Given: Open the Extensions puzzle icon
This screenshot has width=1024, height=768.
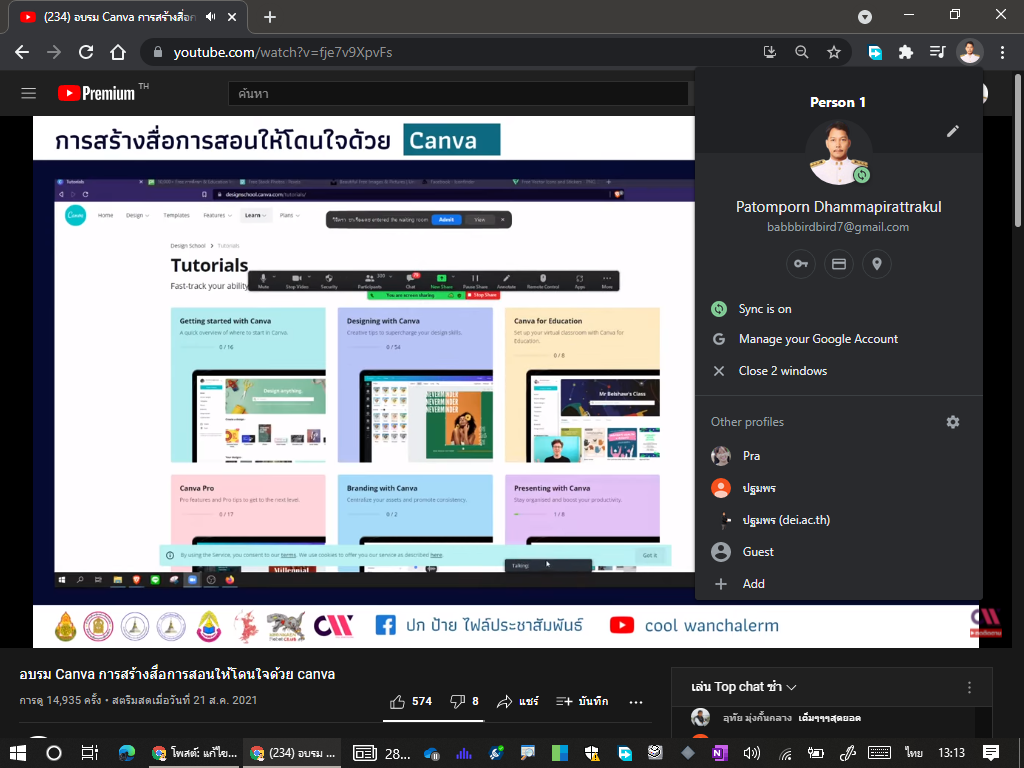Looking at the screenshot, I should (906, 52).
